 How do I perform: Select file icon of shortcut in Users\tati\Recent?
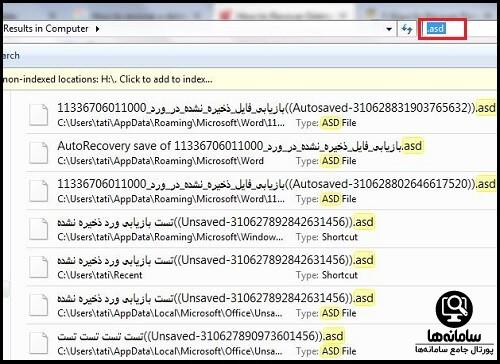pyautogui.click(x=38, y=267)
